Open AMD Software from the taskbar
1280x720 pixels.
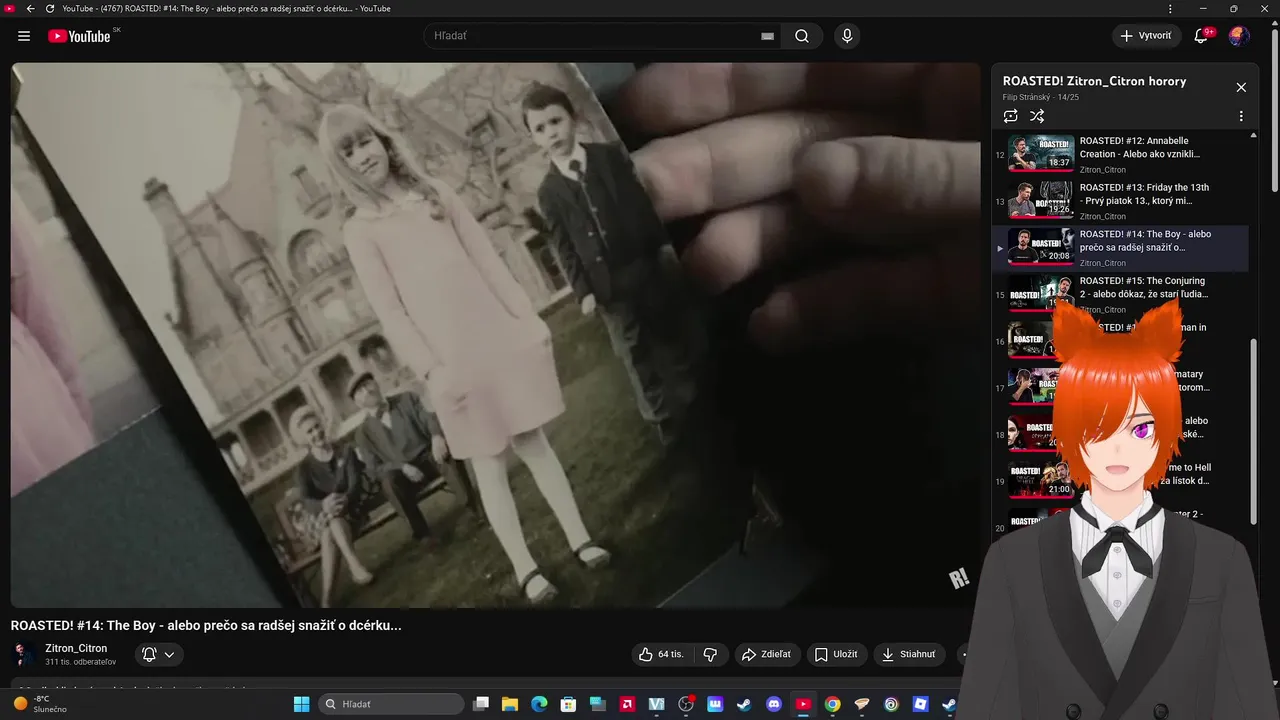627,704
